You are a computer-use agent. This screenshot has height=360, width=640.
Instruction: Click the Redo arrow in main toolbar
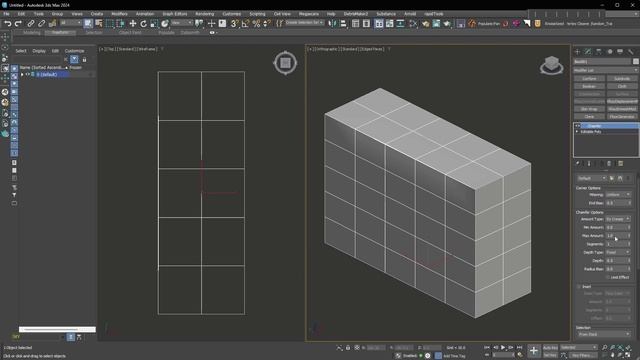click(x=18, y=24)
